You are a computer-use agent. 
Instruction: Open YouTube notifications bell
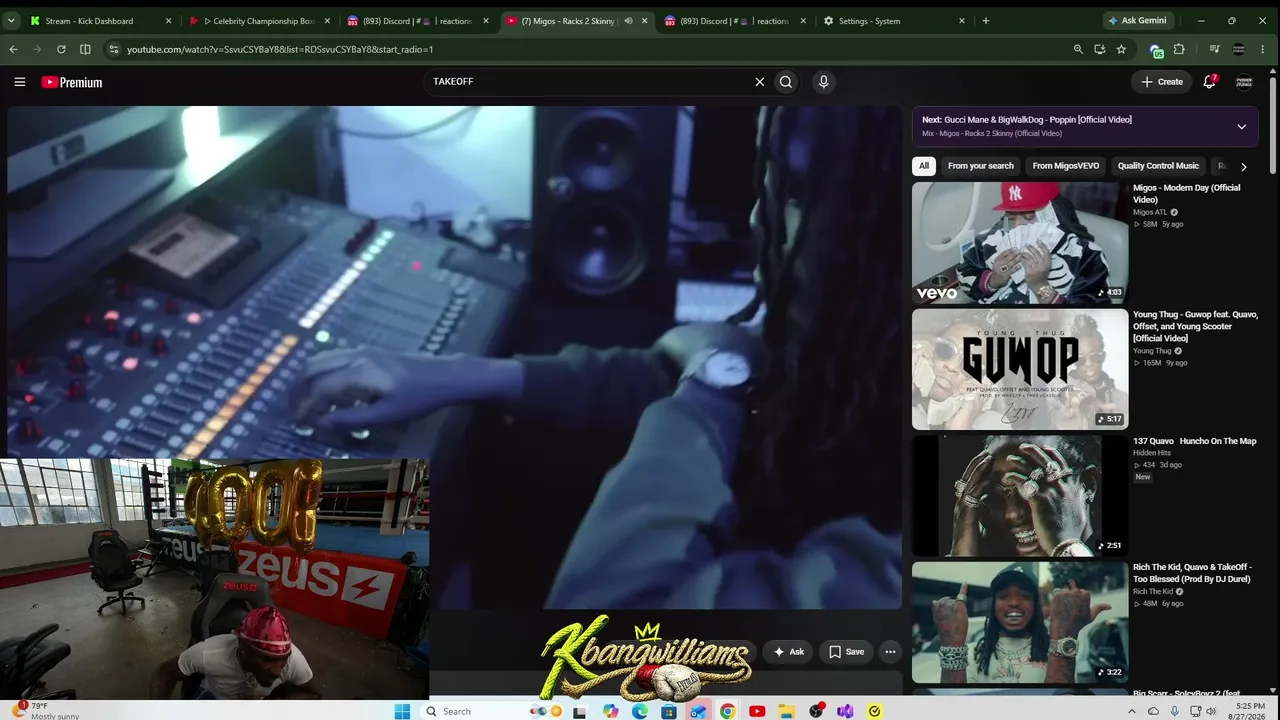click(1209, 82)
